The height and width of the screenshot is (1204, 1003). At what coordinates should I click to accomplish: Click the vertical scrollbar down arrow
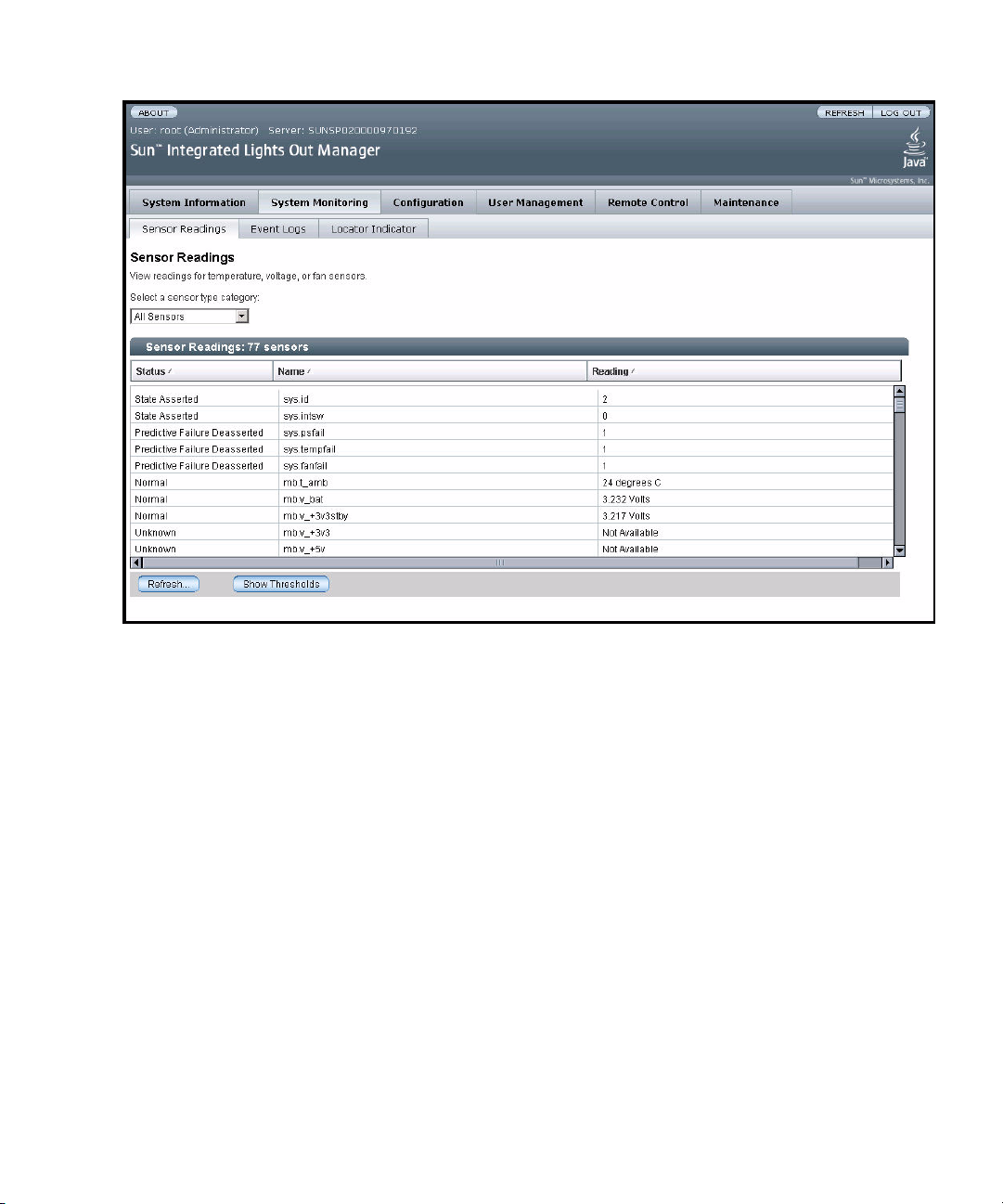pos(899,550)
